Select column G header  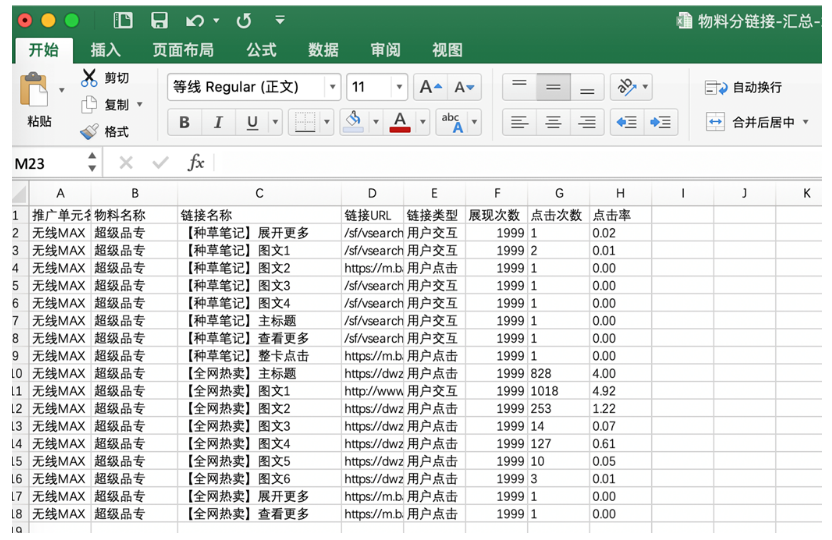click(559, 193)
